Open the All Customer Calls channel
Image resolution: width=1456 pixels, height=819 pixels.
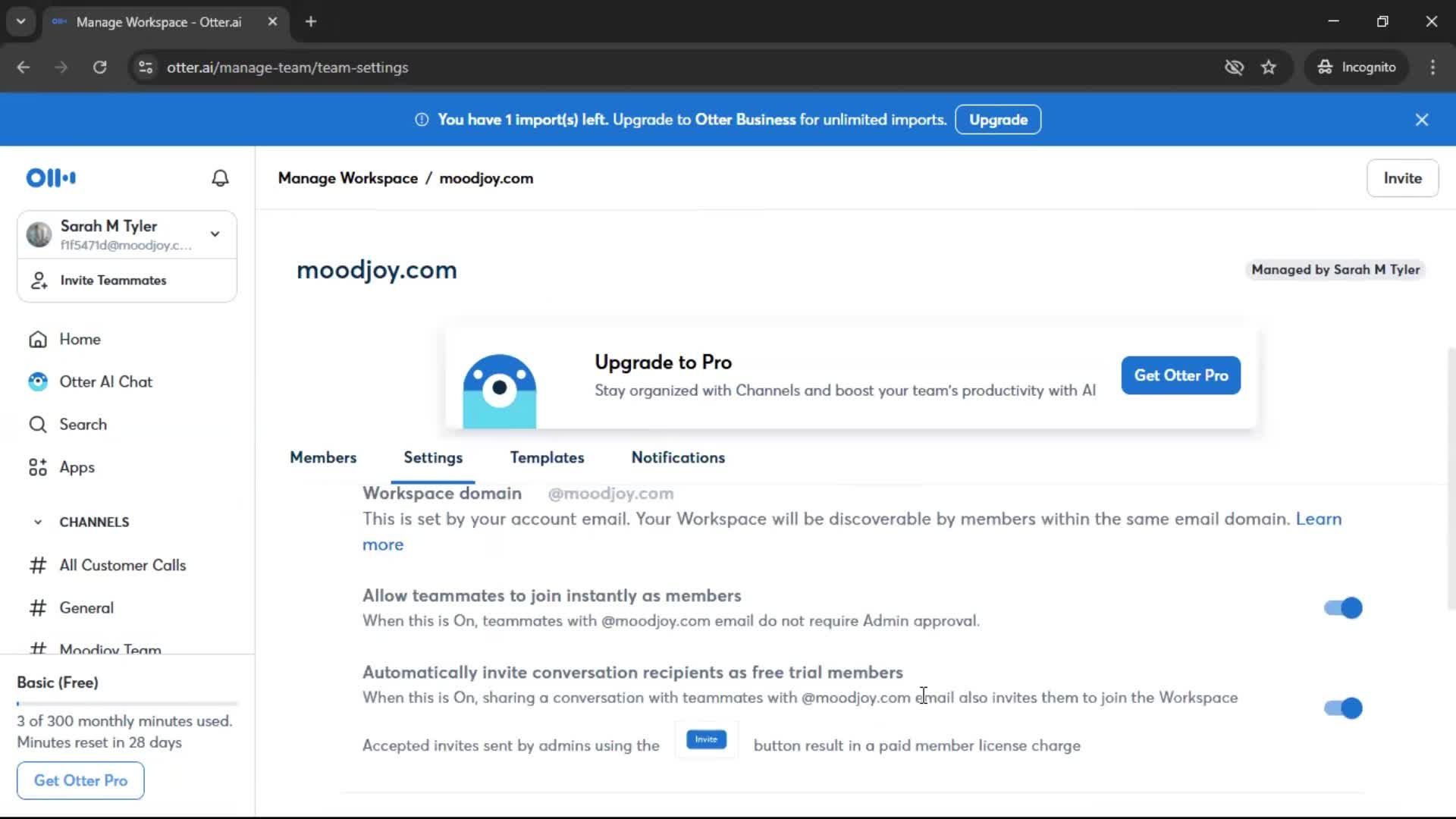point(123,565)
